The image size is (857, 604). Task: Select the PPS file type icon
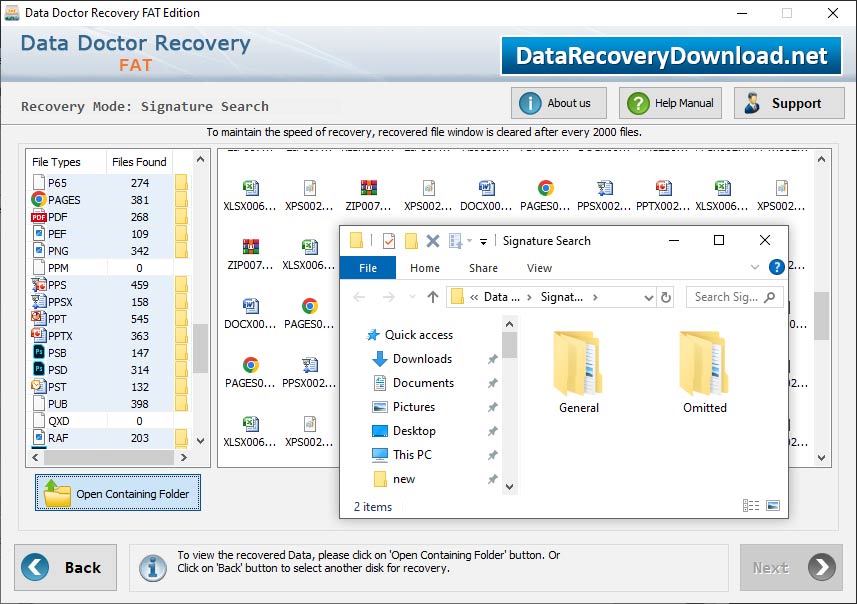(x=38, y=285)
